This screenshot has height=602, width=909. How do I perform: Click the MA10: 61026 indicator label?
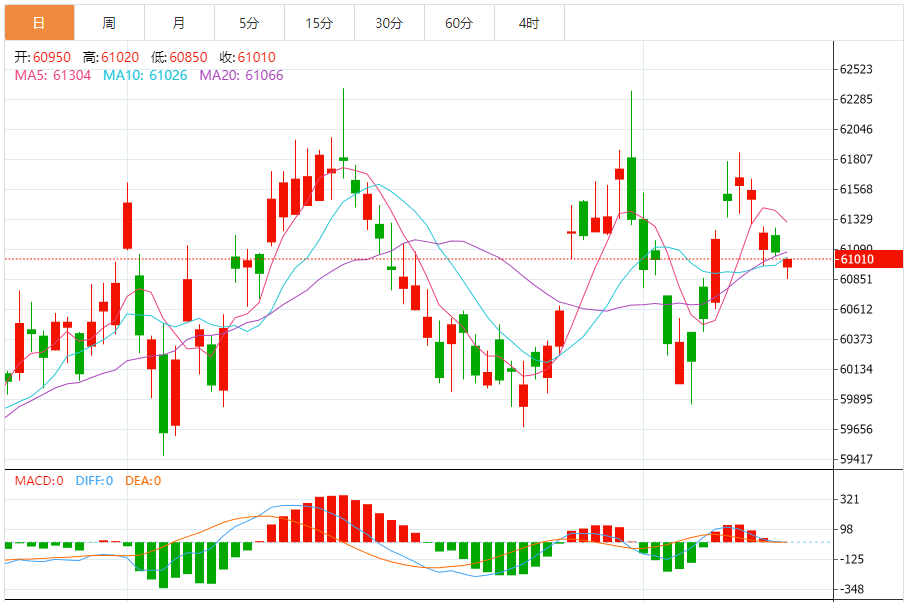click(x=146, y=75)
